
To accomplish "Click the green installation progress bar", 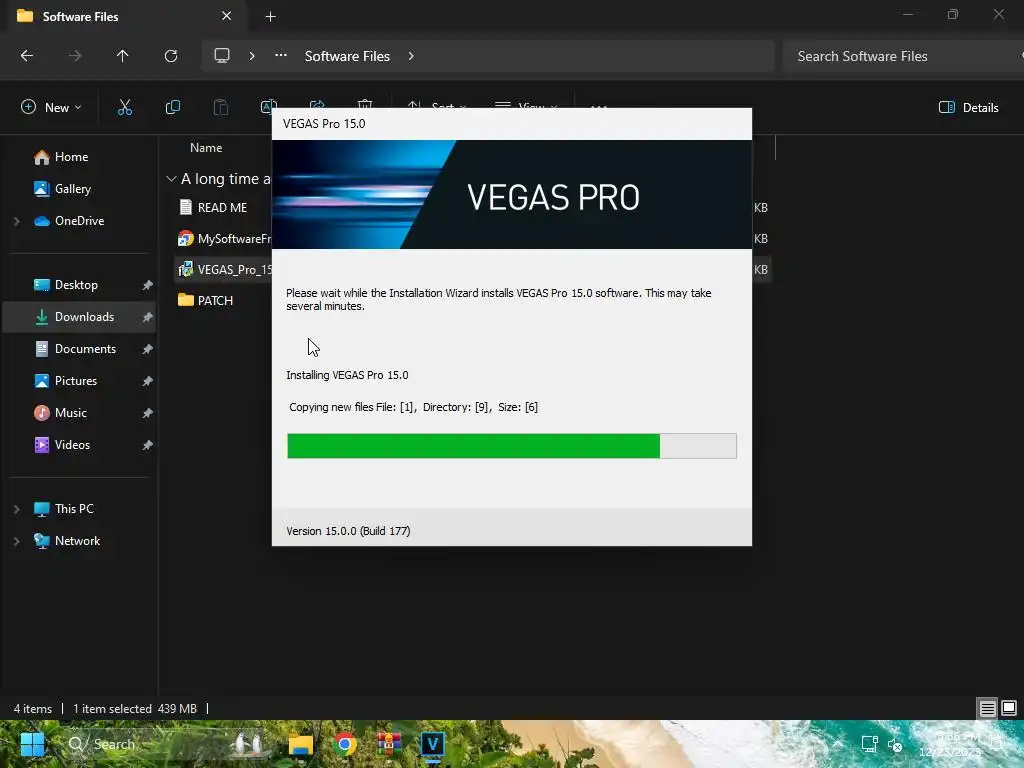I will click(511, 446).
